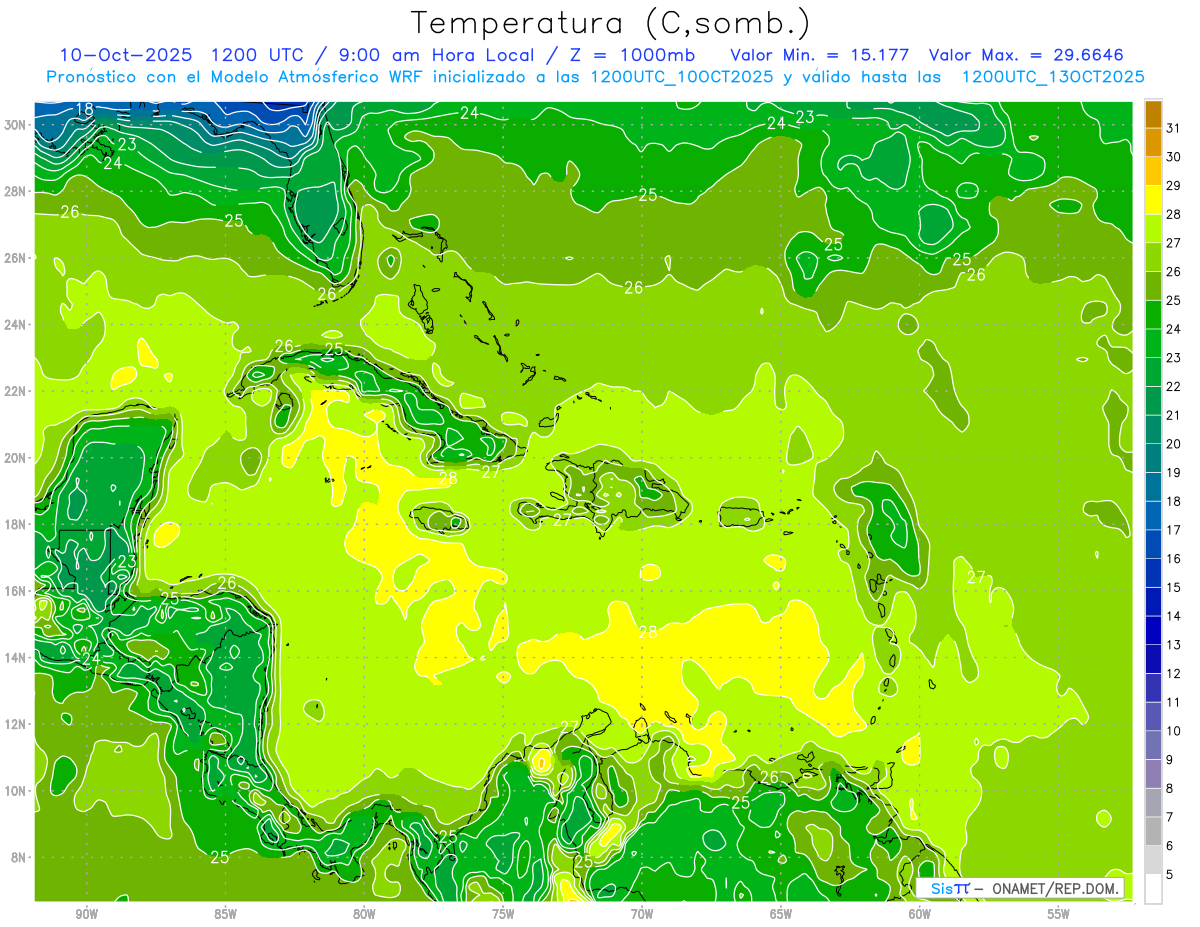Click the '16N' latitude axis label

[x=17, y=590]
